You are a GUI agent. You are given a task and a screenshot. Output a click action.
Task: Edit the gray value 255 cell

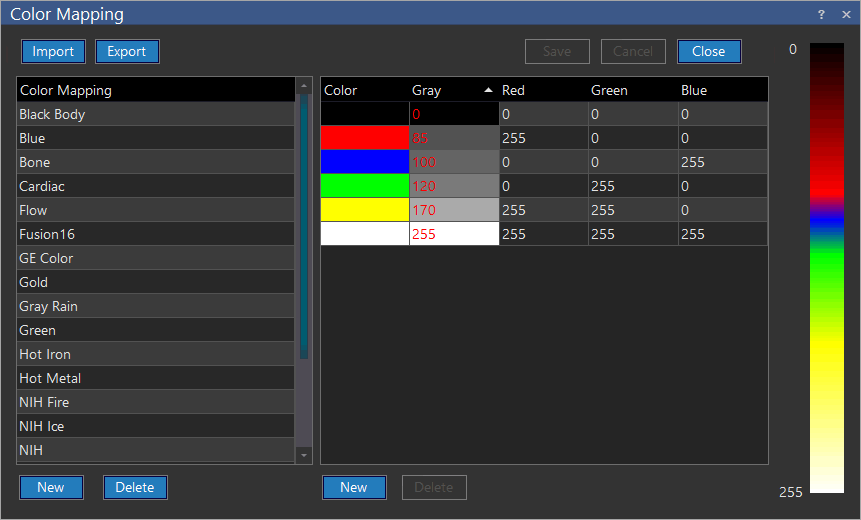click(x=453, y=234)
